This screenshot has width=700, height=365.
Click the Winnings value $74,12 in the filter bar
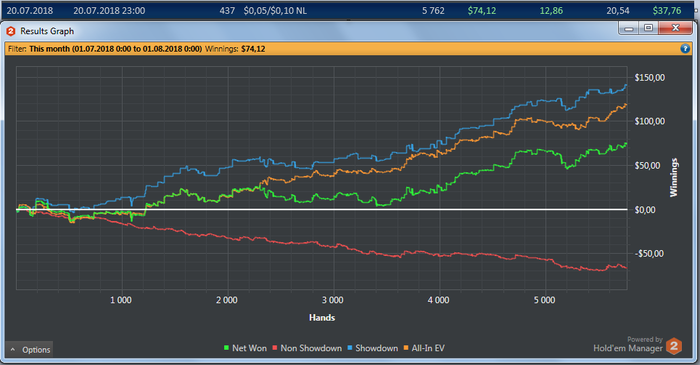(253, 49)
